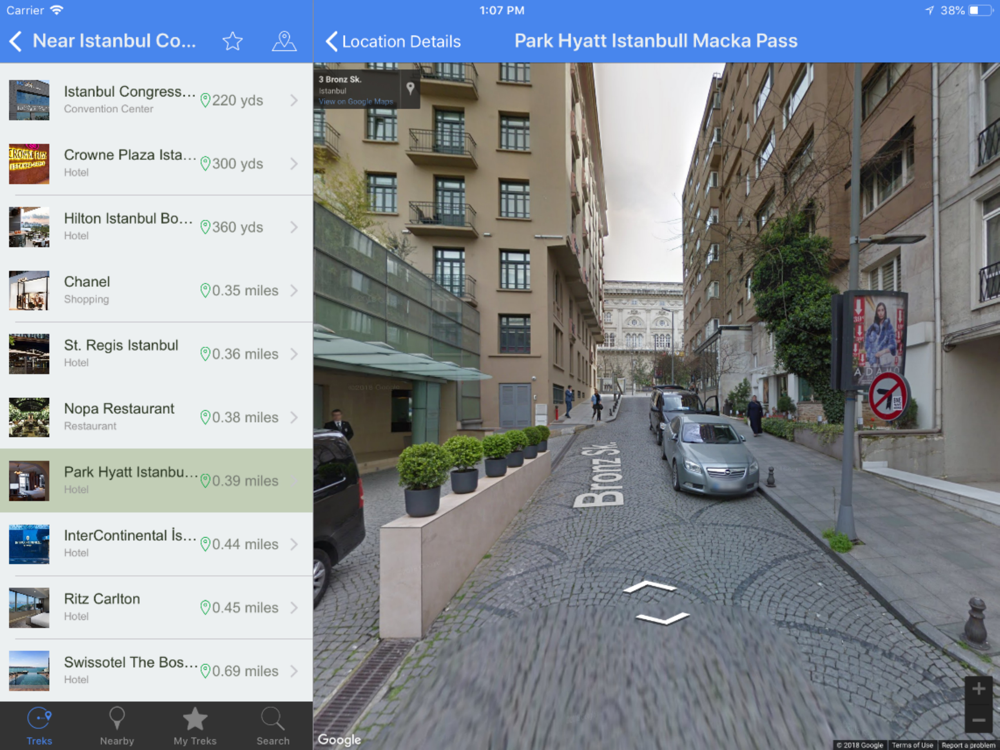
Task: Switch to the Nearby tab
Action: coord(117,726)
